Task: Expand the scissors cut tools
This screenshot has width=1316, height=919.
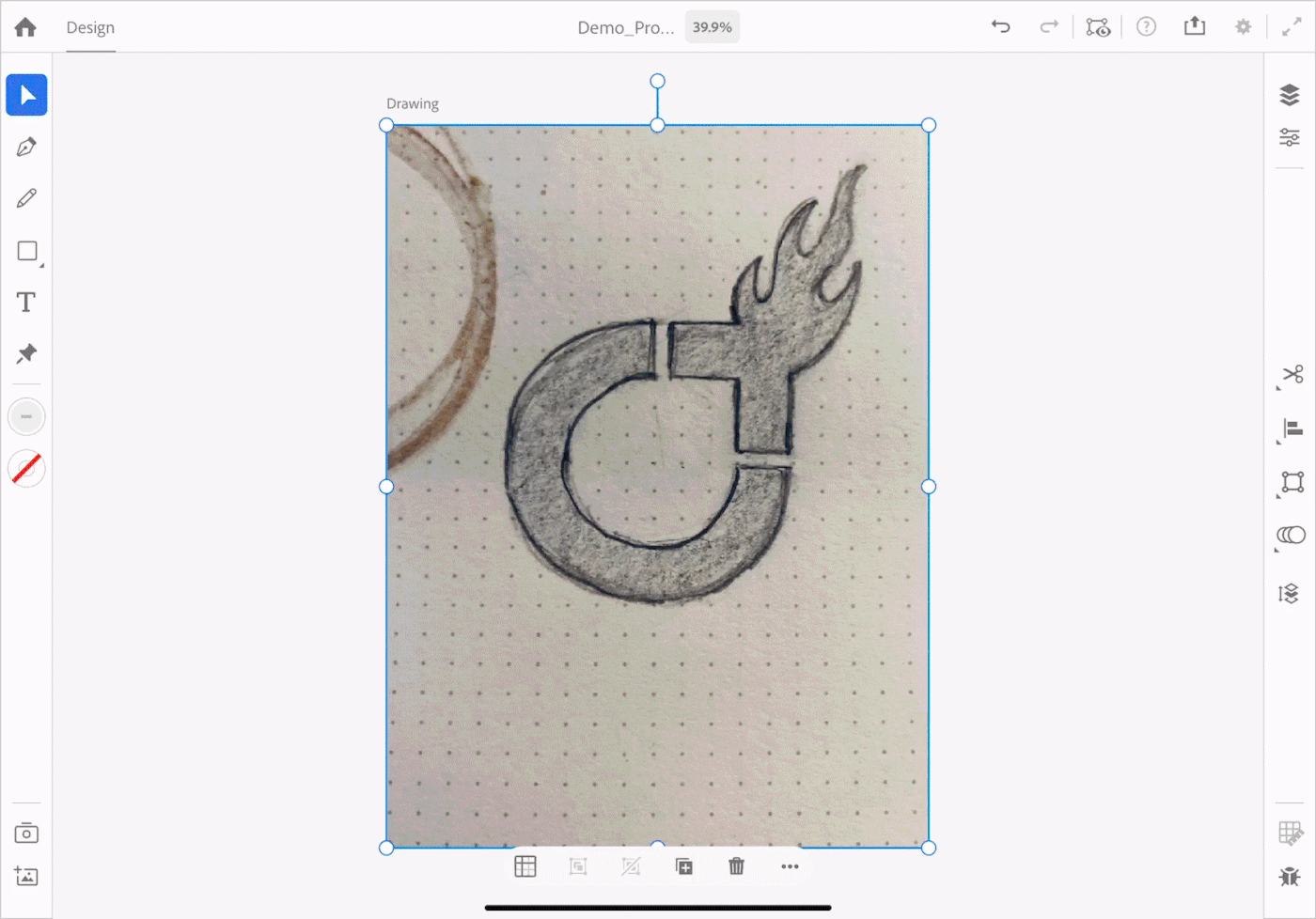Action: (x=1292, y=375)
